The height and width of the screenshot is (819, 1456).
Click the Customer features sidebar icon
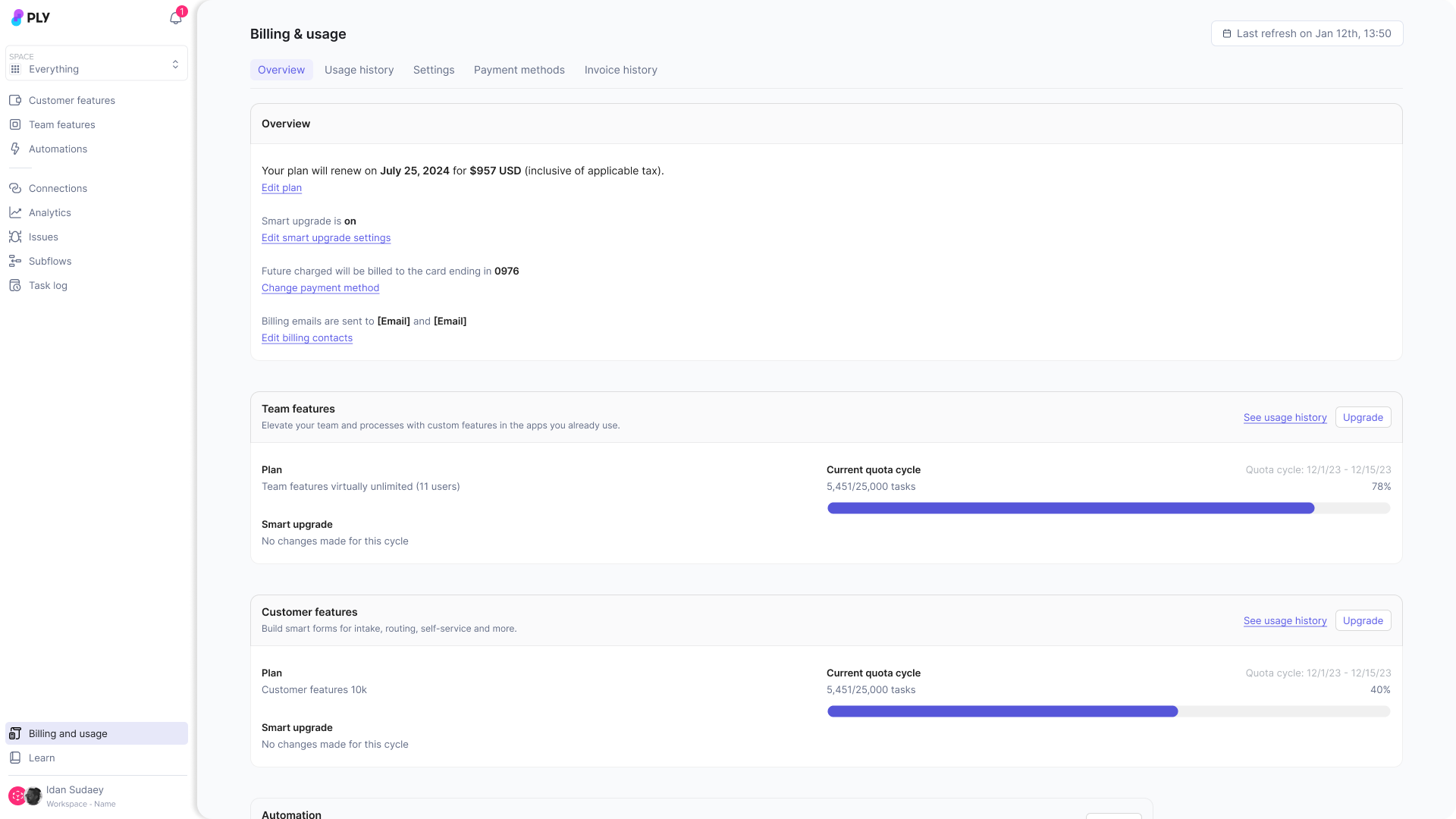coord(15,100)
